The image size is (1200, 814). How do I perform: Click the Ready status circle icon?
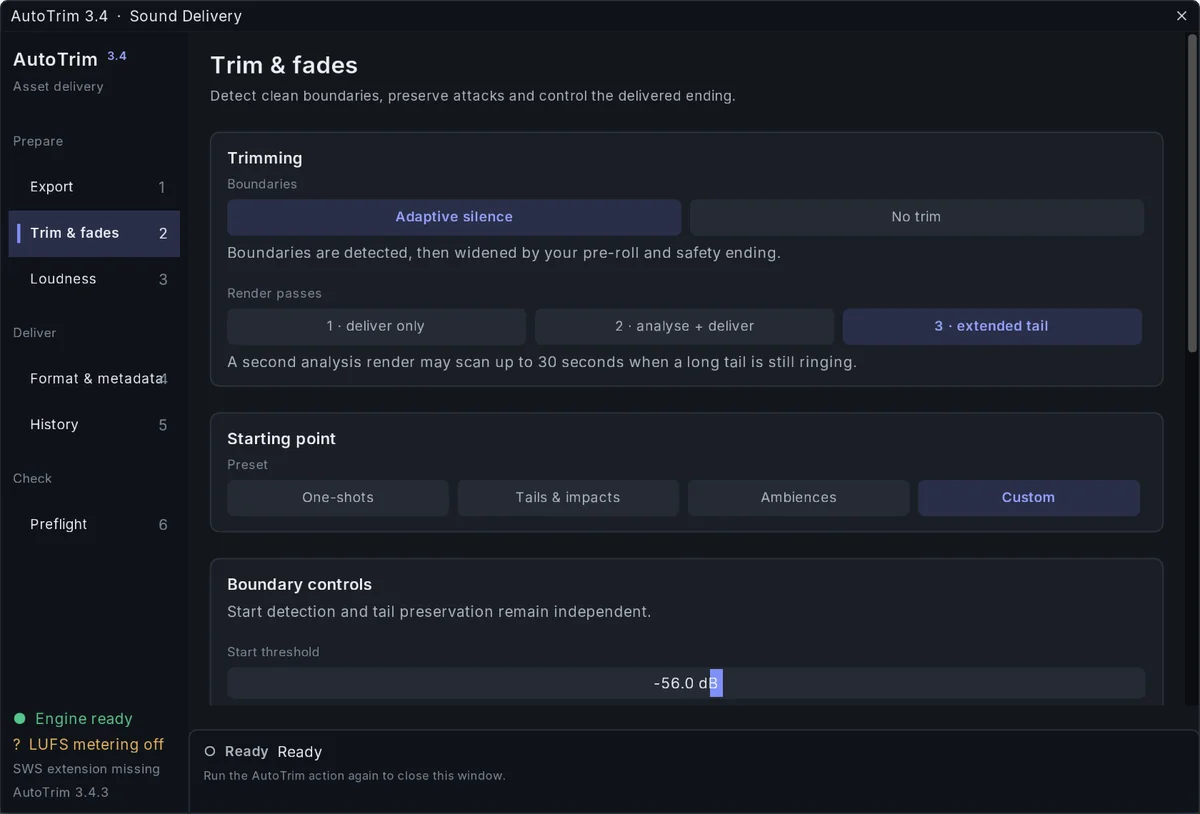tap(210, 751)
